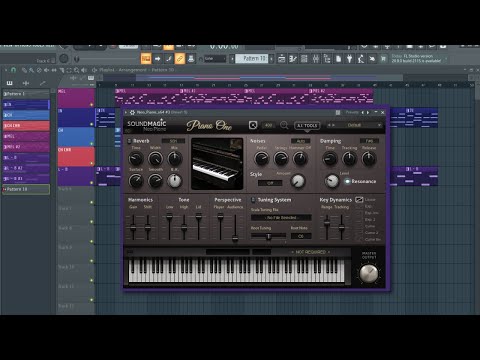Click the shopping cart icon in toolbar

(383, 59)
